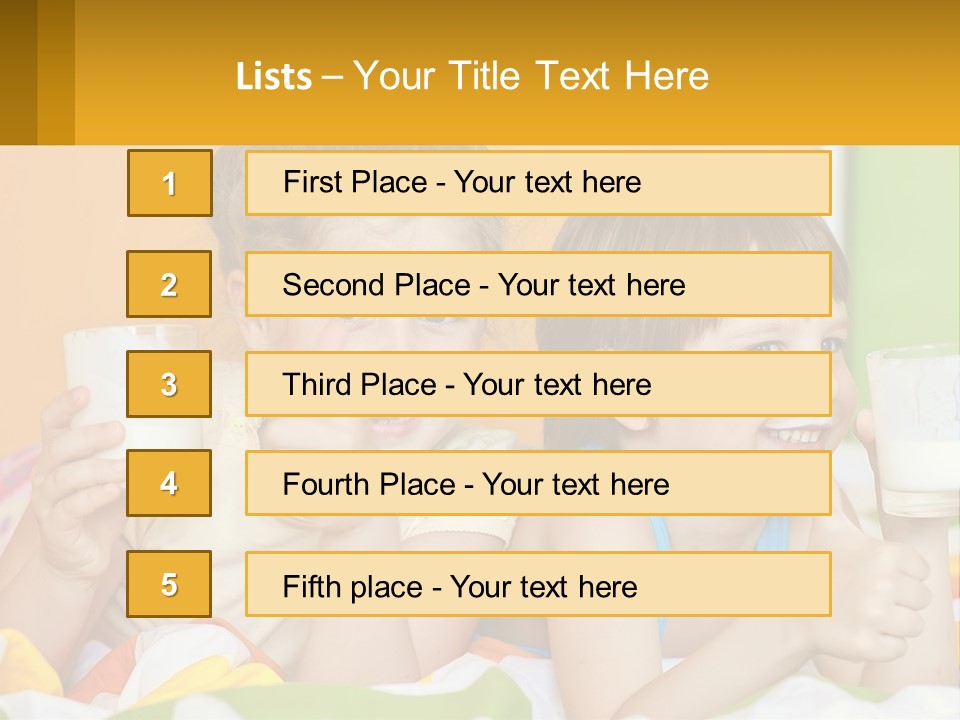This screenshot has height=720, width=960.
Task: Click the dark brown stripe in header
Action: (18, 72)
